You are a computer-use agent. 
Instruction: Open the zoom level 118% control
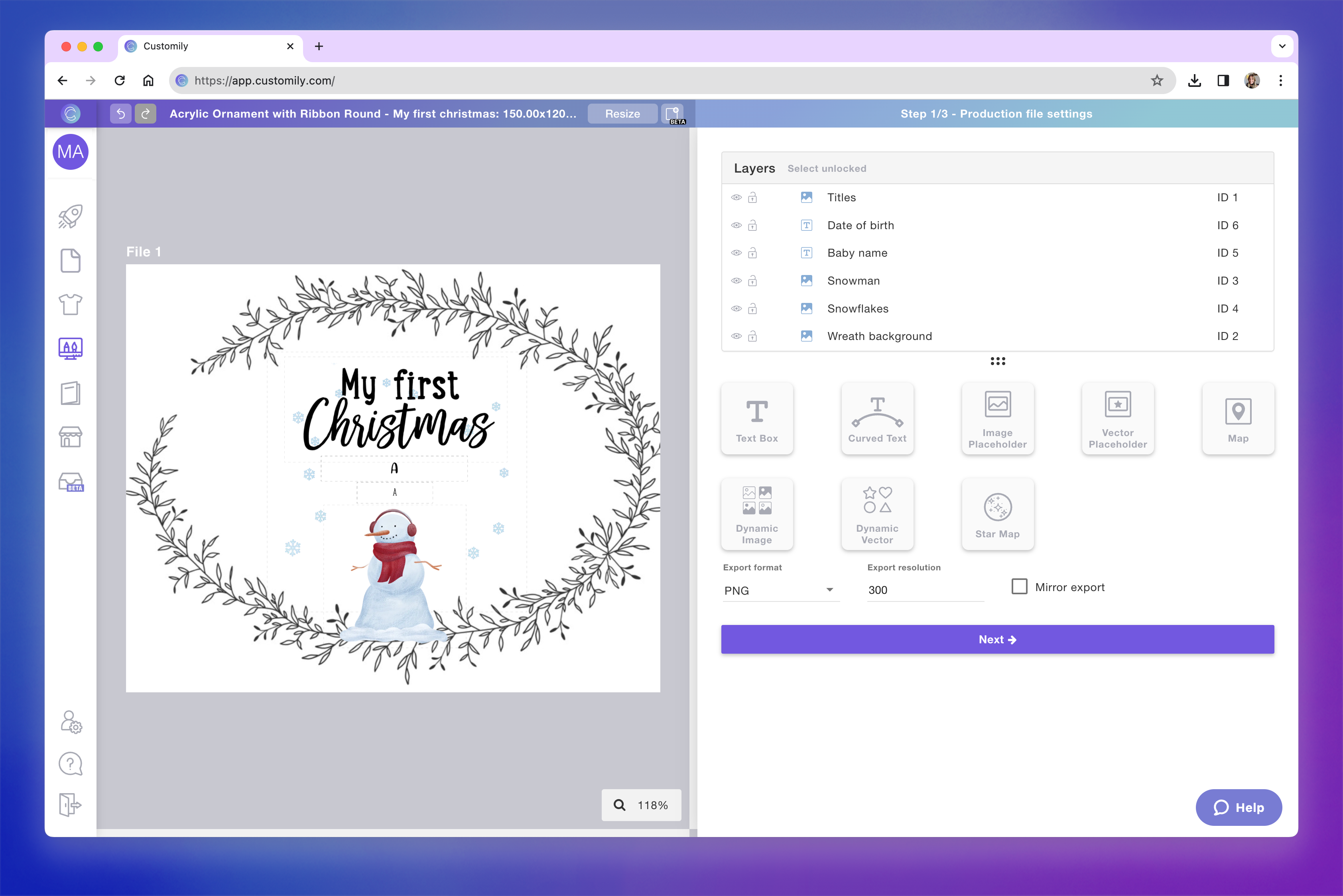click(x=641, y=805)
